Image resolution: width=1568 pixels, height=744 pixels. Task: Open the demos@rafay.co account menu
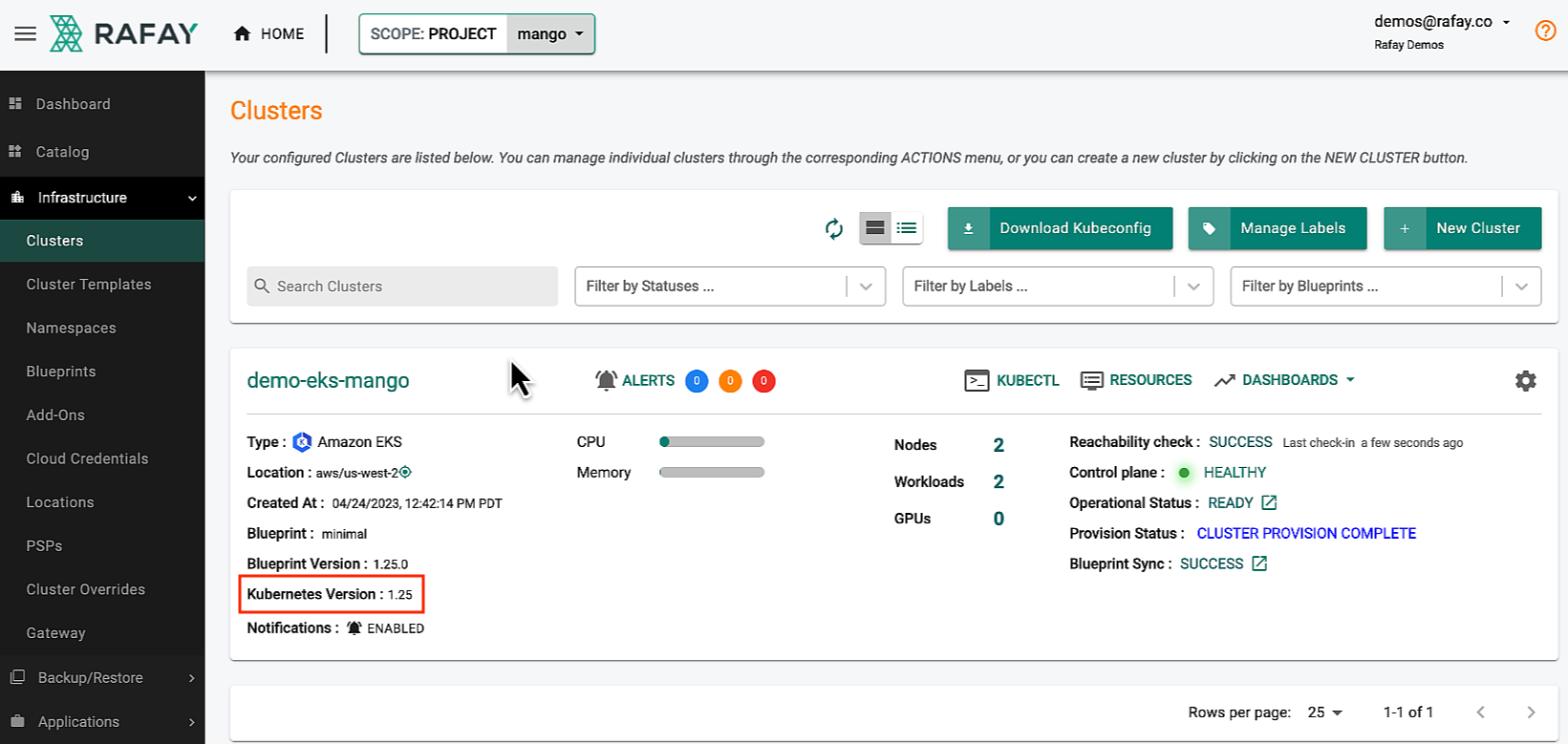click(x=1442, y=22)
